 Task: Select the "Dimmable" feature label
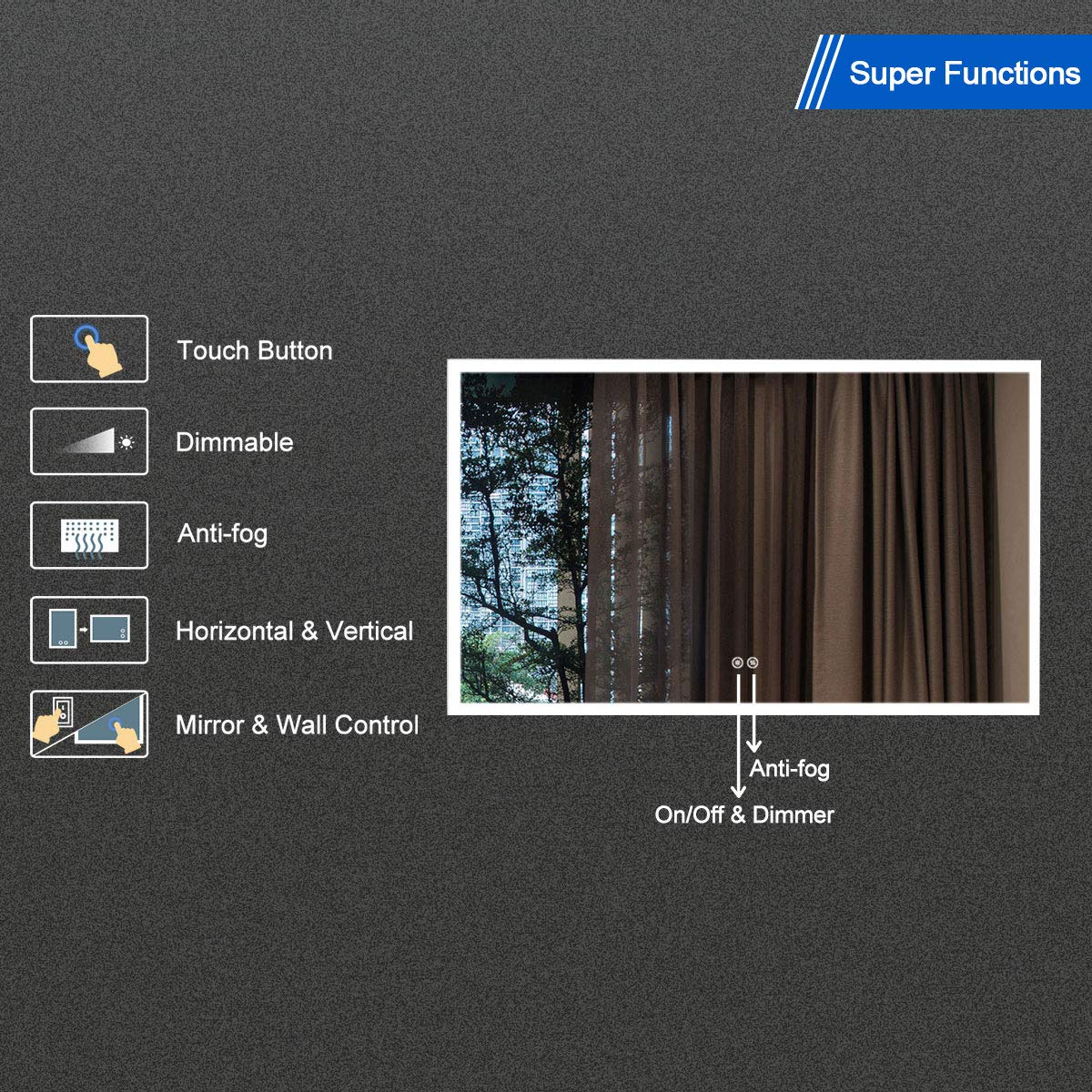coord(234,442)
